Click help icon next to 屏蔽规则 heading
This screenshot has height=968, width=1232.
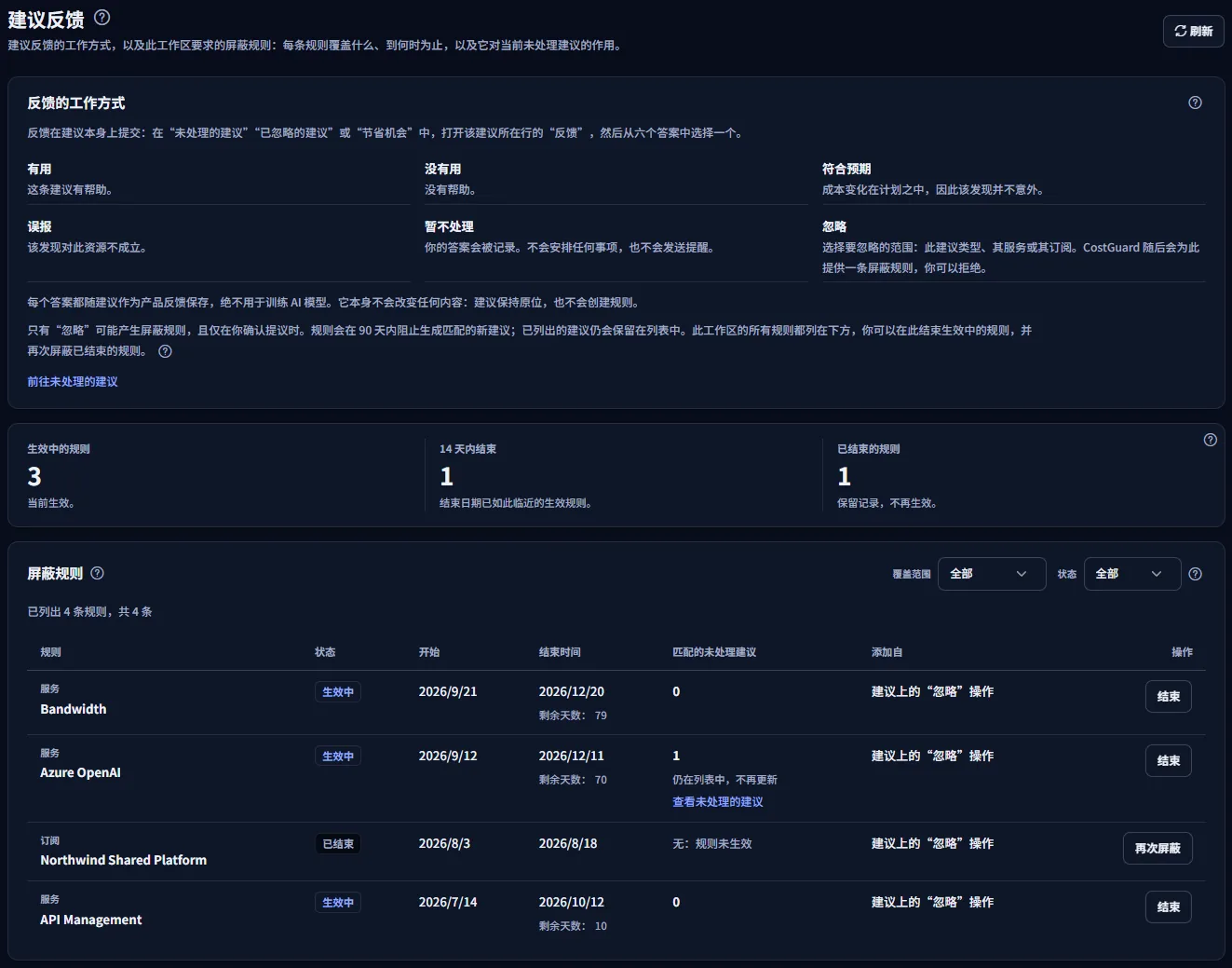[97, 573]
